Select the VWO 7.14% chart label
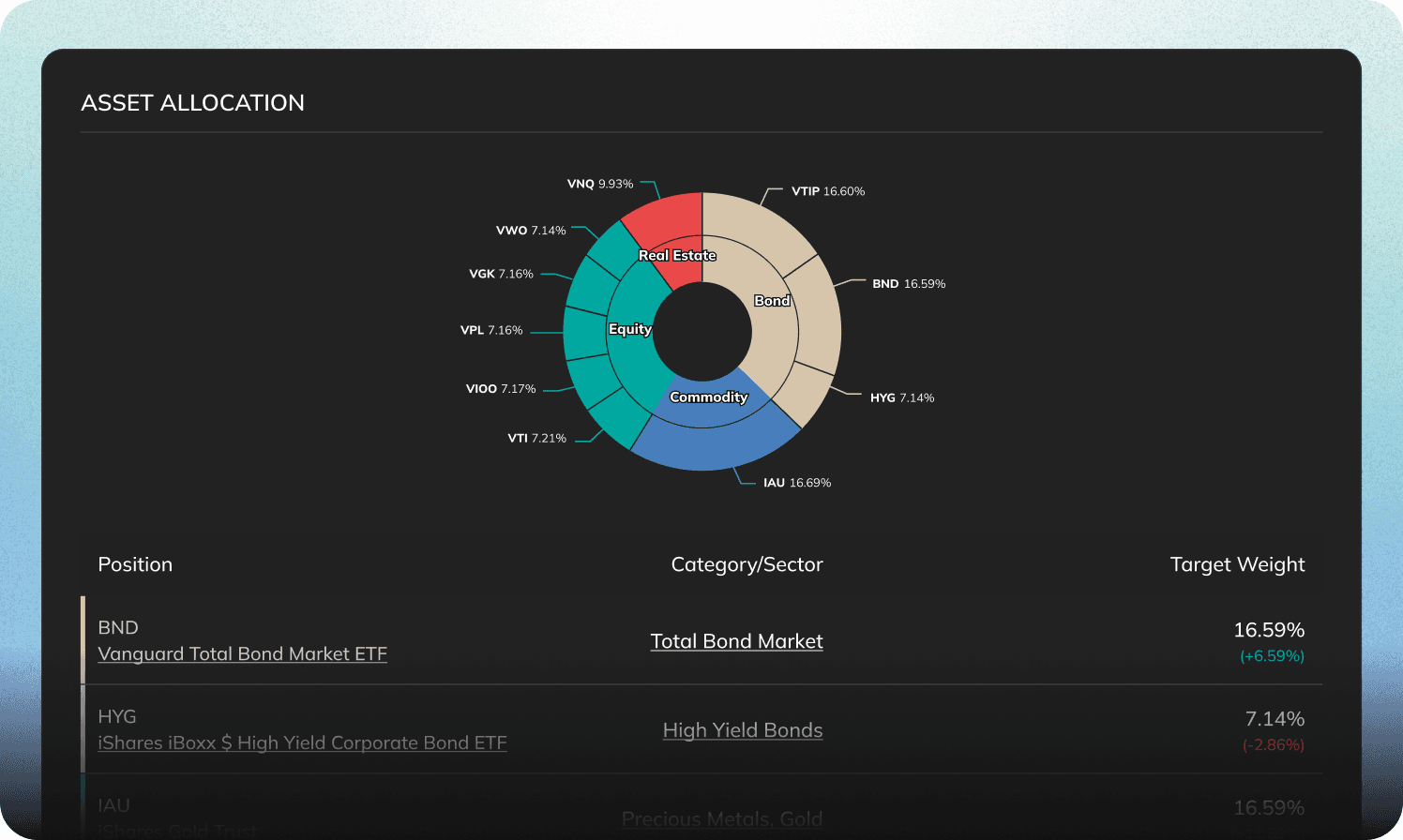Screen dimensions: 1403x840 (x=531, y=230)
